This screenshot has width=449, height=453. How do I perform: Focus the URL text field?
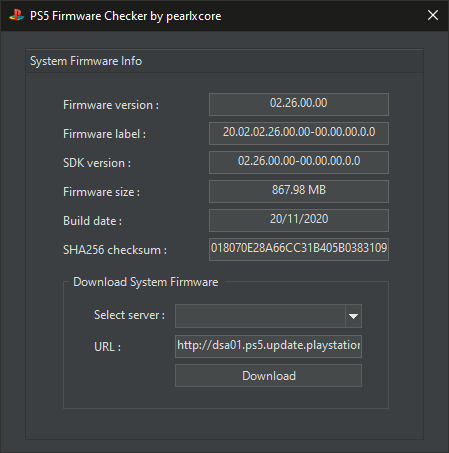point(268,346)
